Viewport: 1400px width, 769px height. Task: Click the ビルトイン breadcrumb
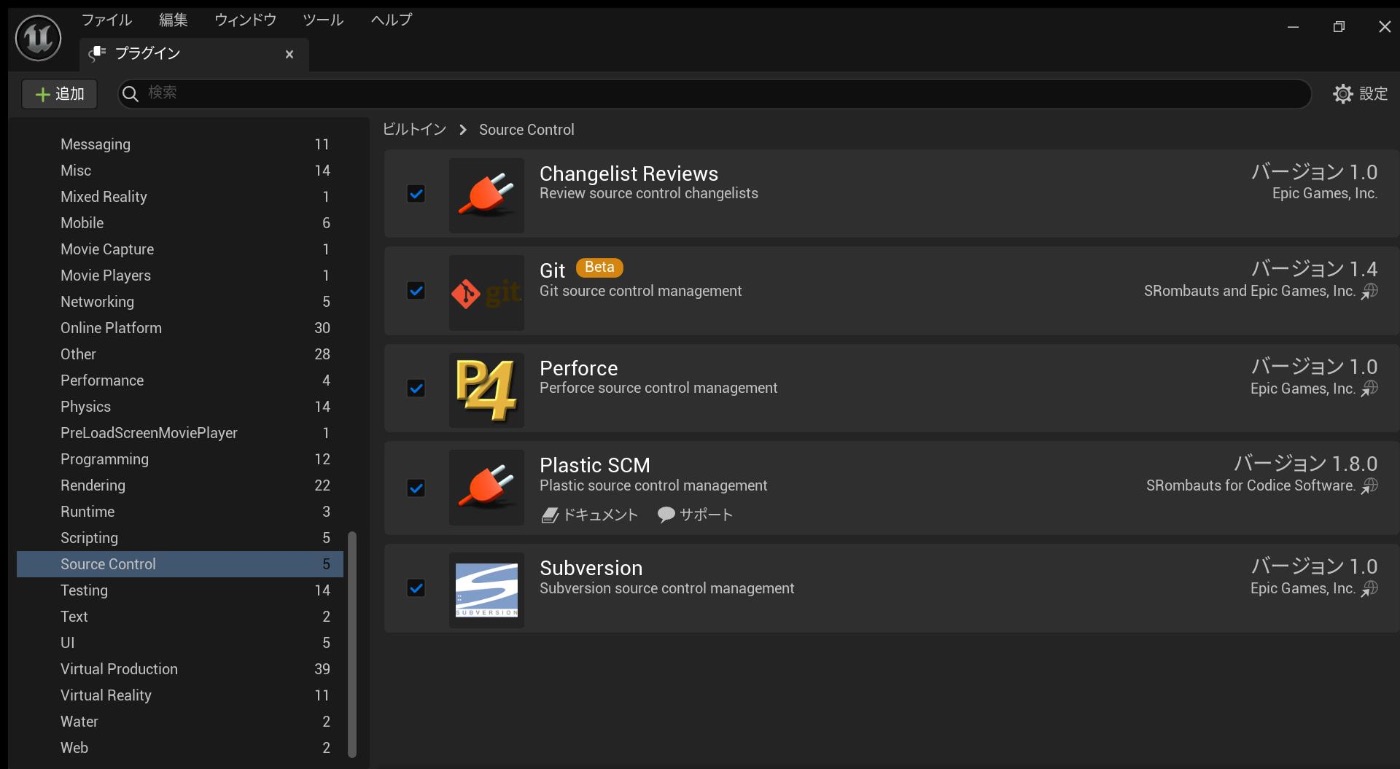tap(414, 130)
